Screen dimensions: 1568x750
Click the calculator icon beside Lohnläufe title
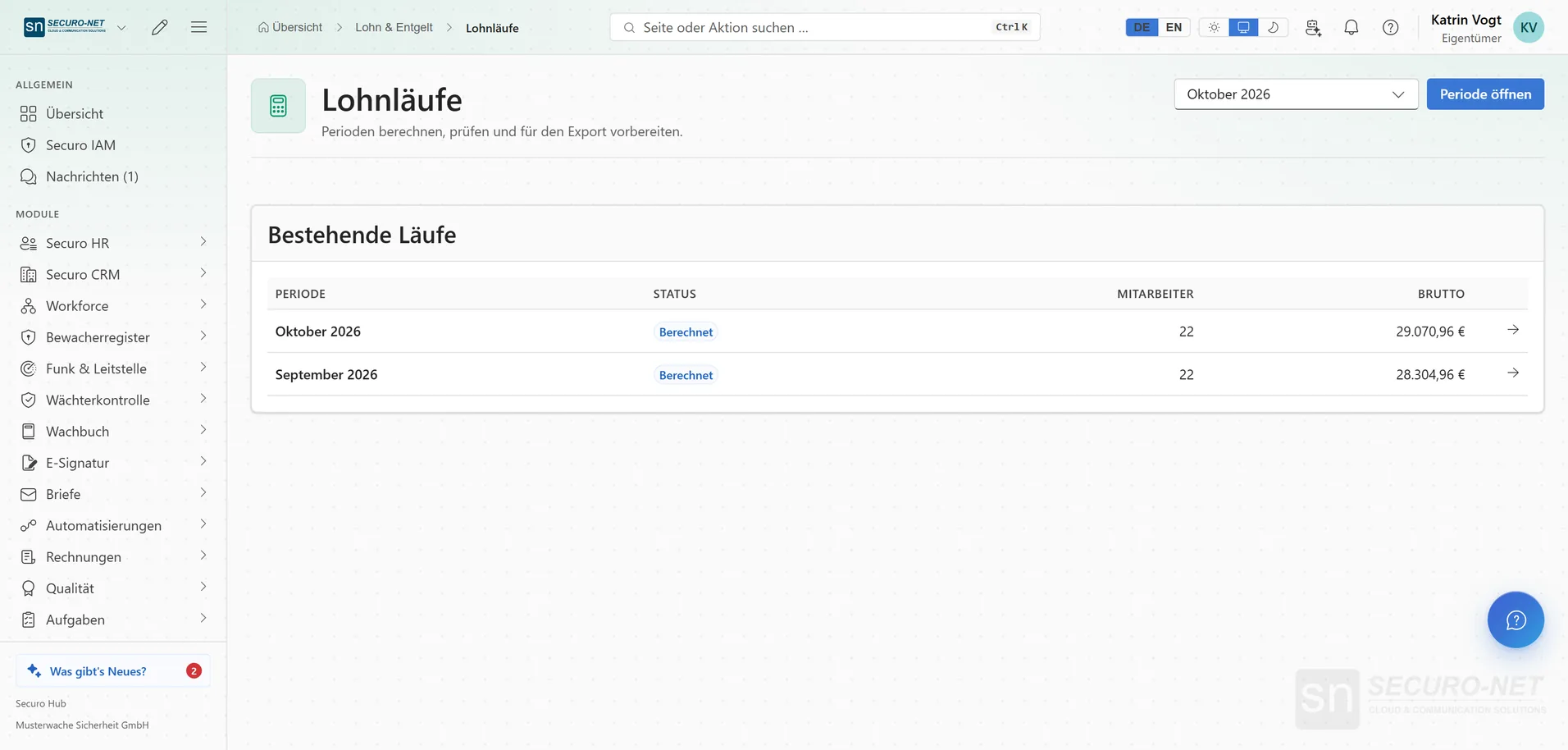[278, 106]
